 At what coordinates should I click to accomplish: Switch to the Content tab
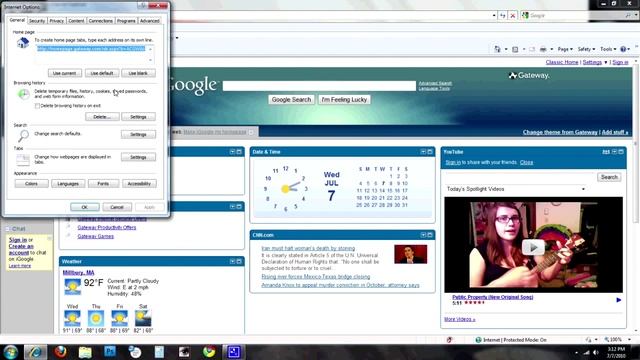tap(76, 21)
